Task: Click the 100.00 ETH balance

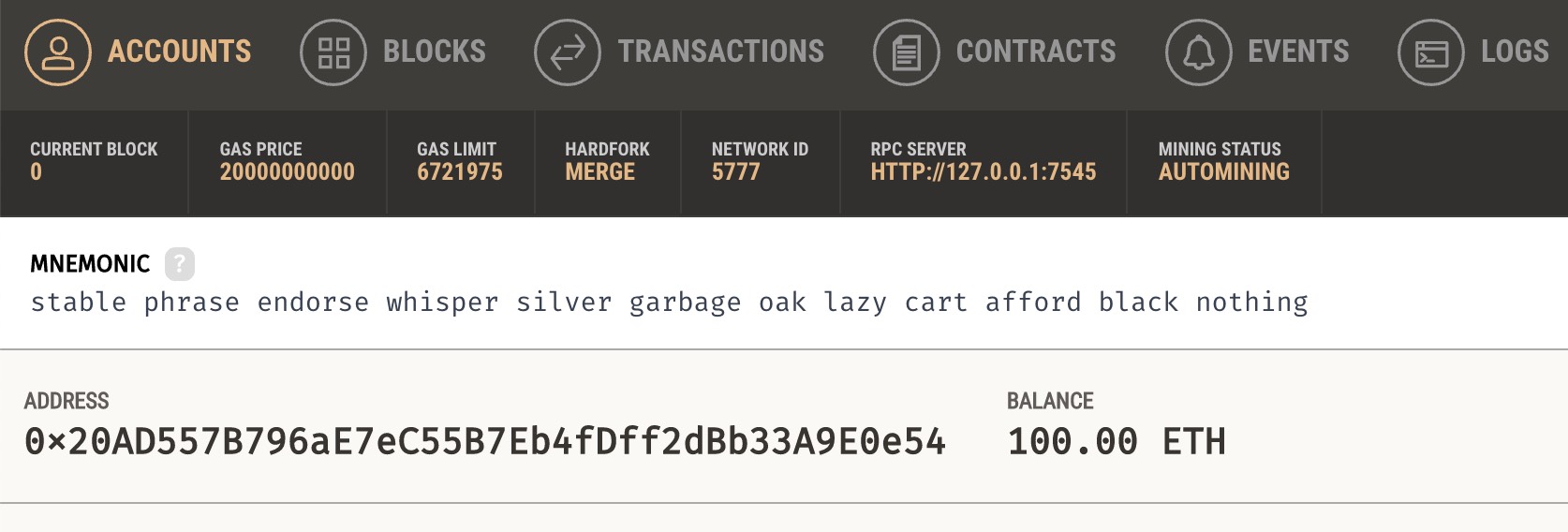Action: click(1116, 442)
